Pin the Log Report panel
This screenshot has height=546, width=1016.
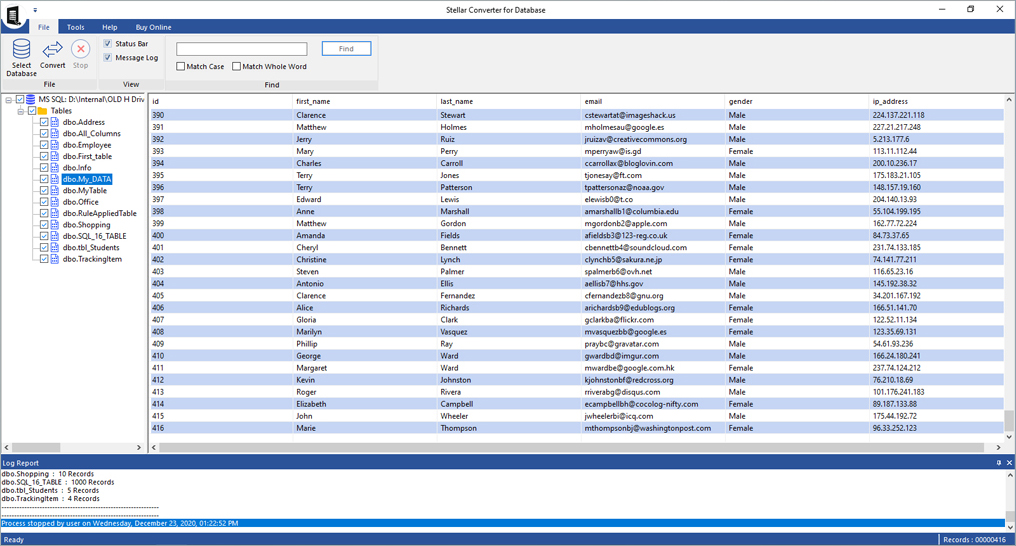[x=999, y=462]
